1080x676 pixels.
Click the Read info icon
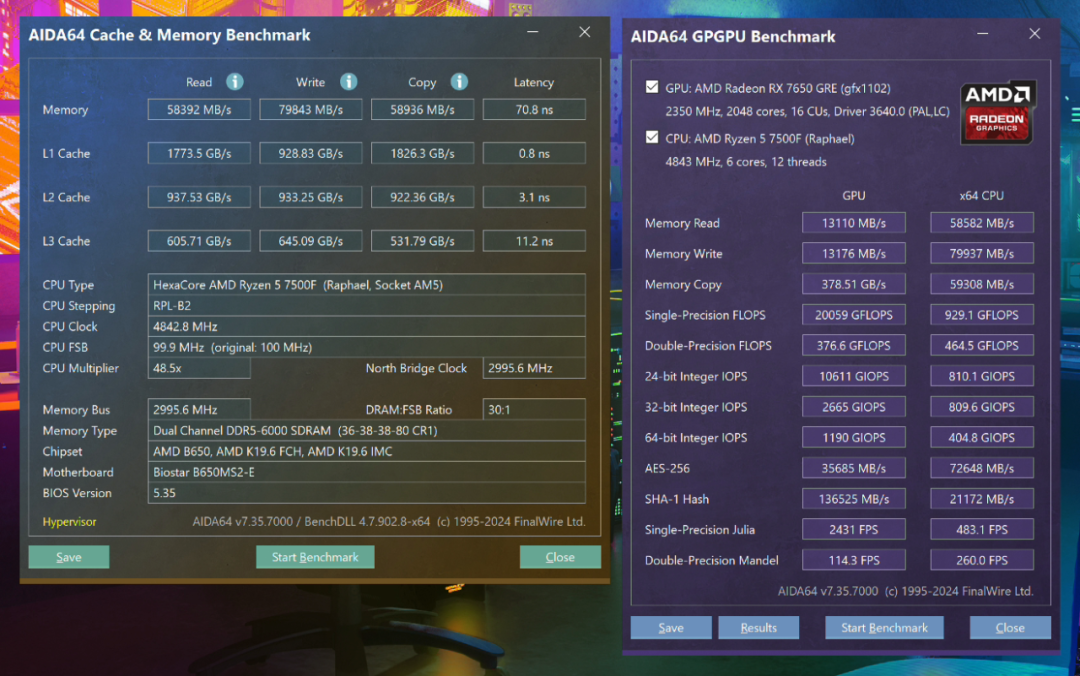tap(235, 82)
